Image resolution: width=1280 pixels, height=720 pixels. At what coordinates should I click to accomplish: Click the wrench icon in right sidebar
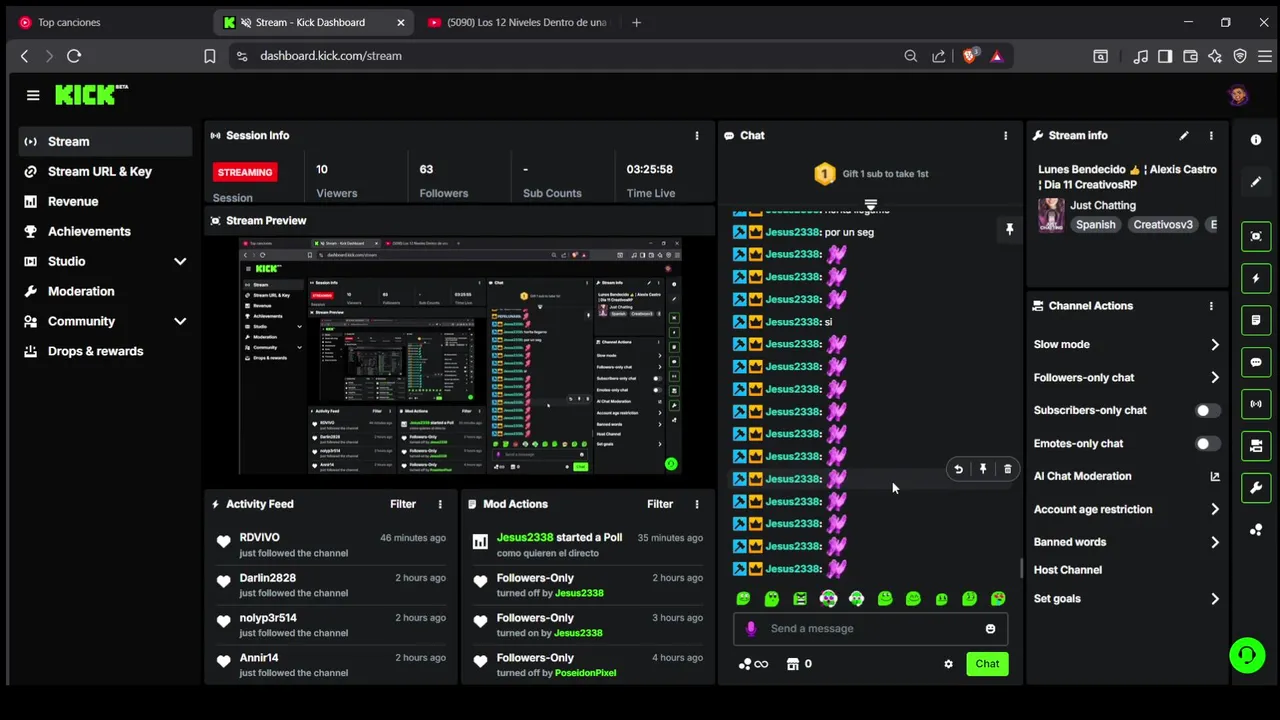(1256, 488)
